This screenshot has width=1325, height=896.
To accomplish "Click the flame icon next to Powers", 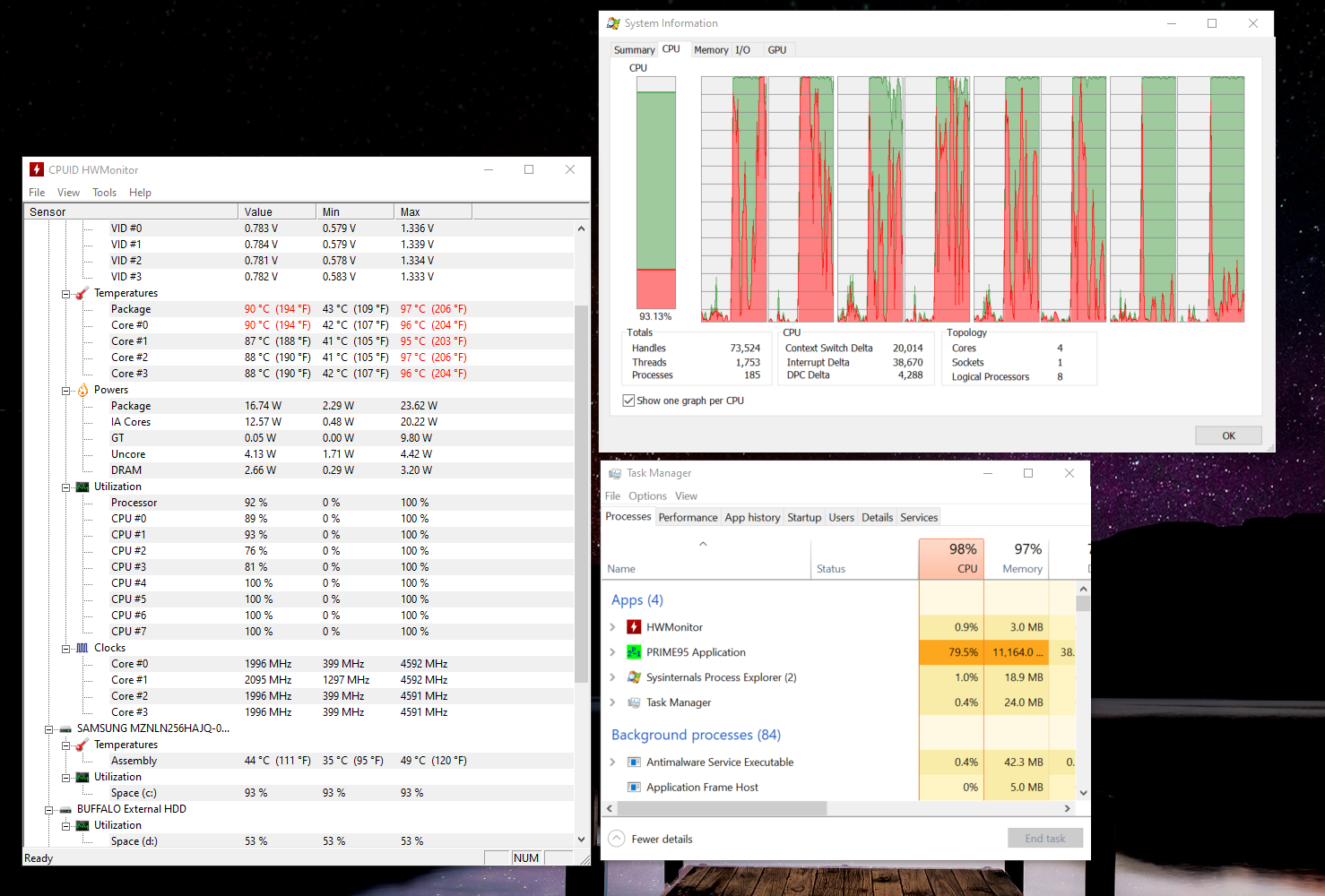I will [82, 390].
